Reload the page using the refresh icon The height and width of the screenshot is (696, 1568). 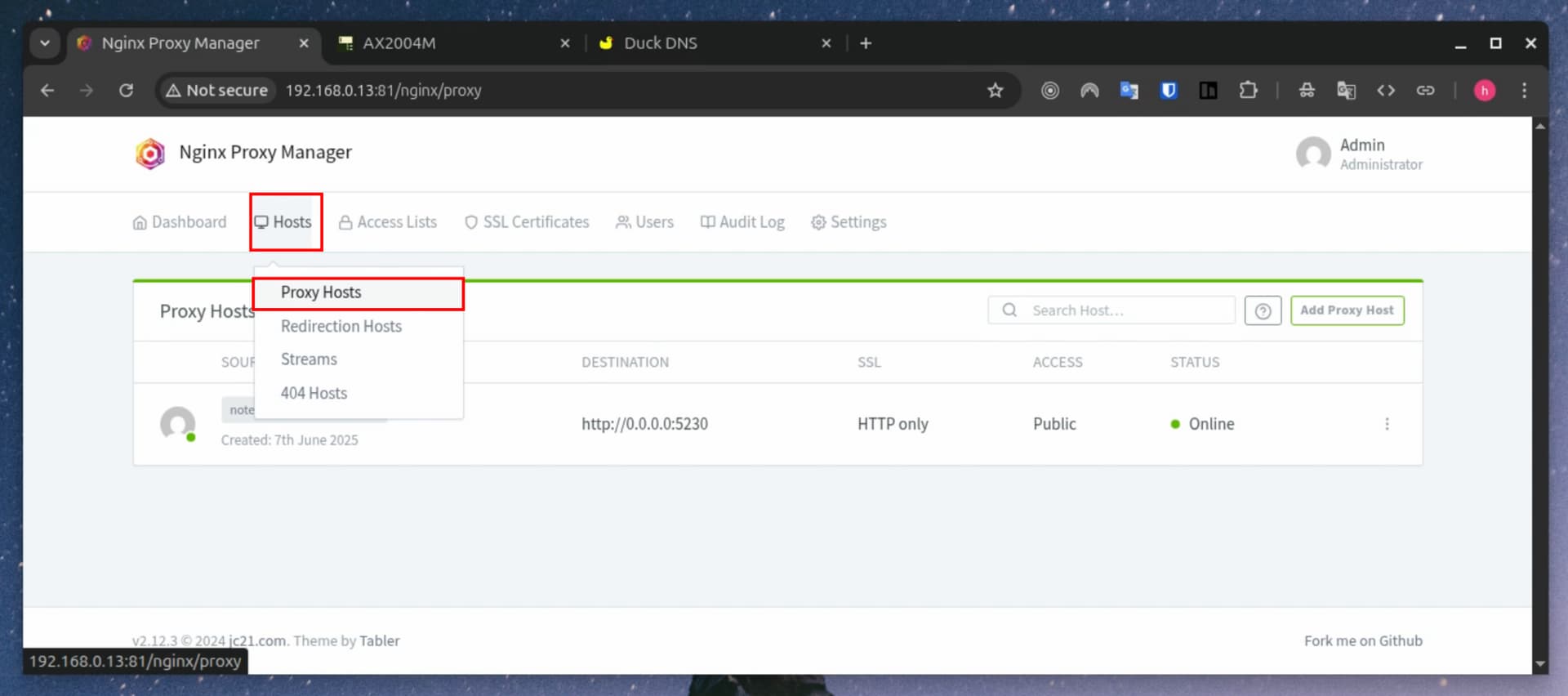click(126, 91)
